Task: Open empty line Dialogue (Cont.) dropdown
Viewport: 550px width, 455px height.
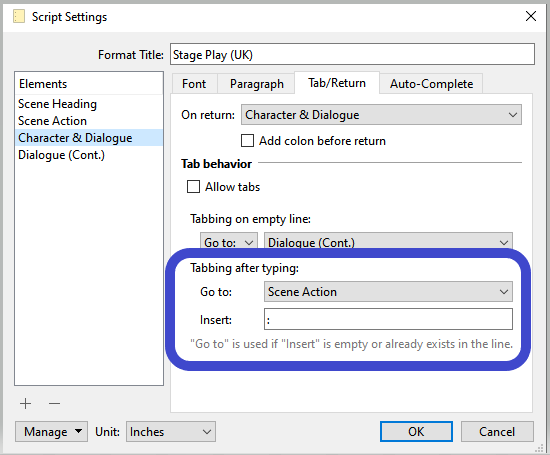Action: [x=388, y=240]
